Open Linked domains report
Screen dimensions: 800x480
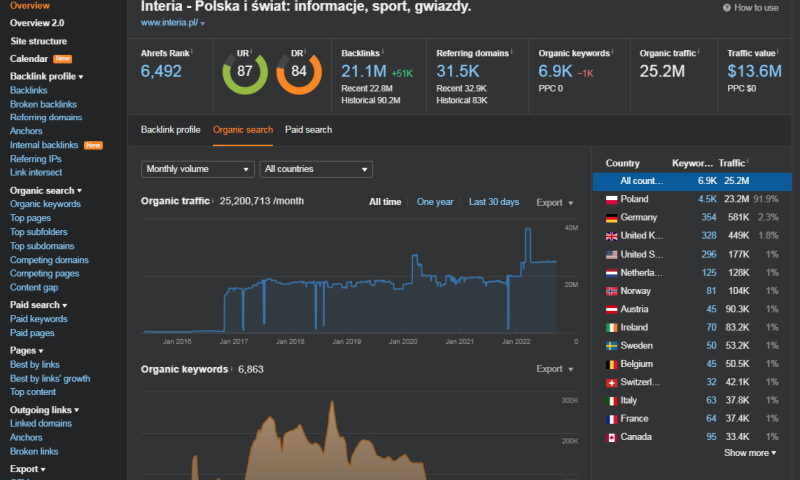(x=41, y=423)
